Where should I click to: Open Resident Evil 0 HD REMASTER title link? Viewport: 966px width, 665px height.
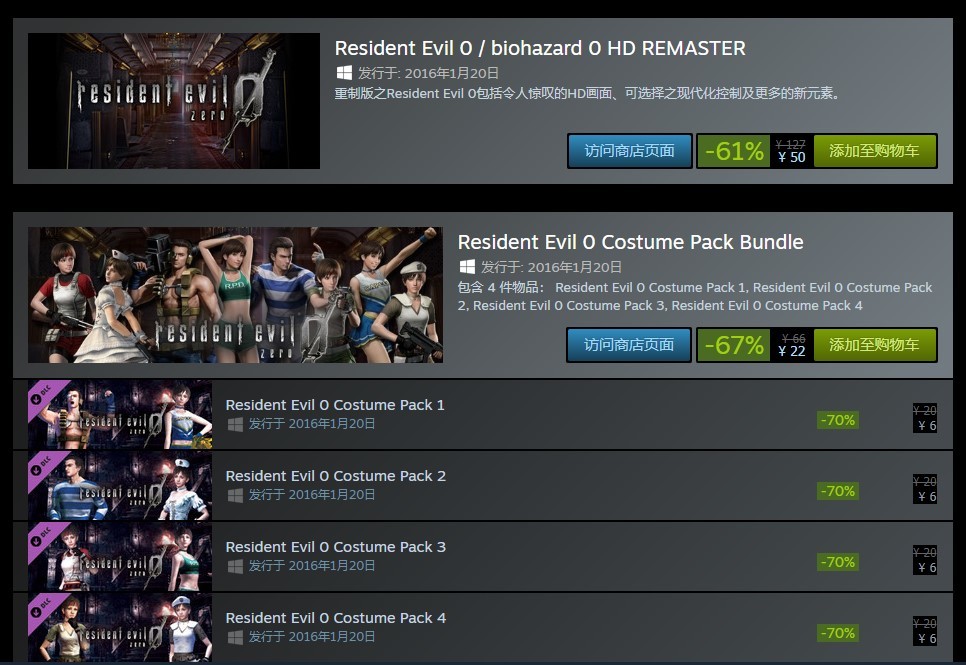pos(540,48)
